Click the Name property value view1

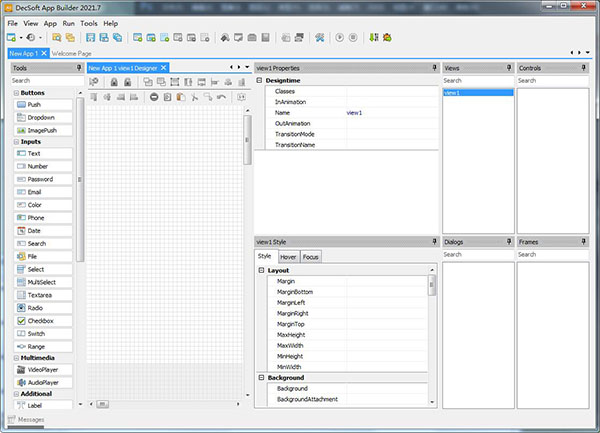point(354,113)
